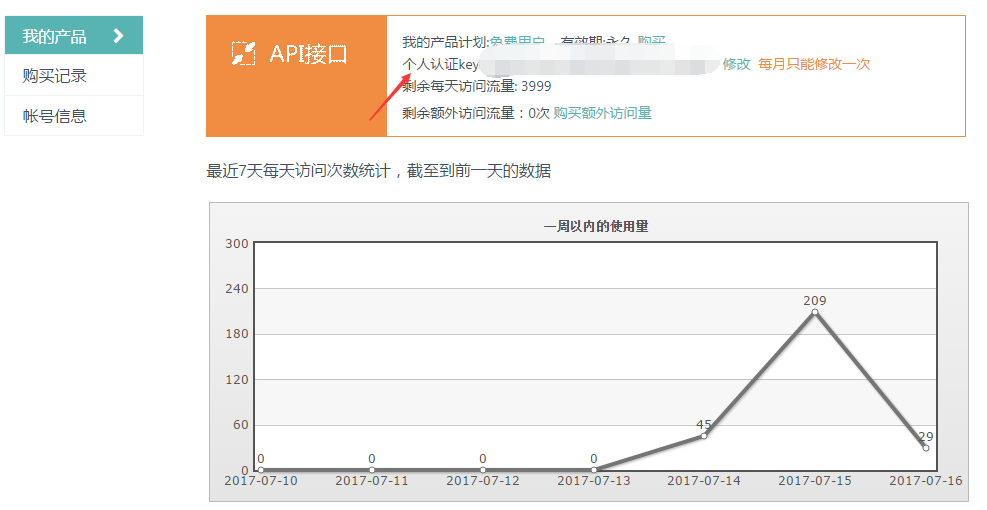Click the 2017-07-13 data point

(x=594, y=470)
